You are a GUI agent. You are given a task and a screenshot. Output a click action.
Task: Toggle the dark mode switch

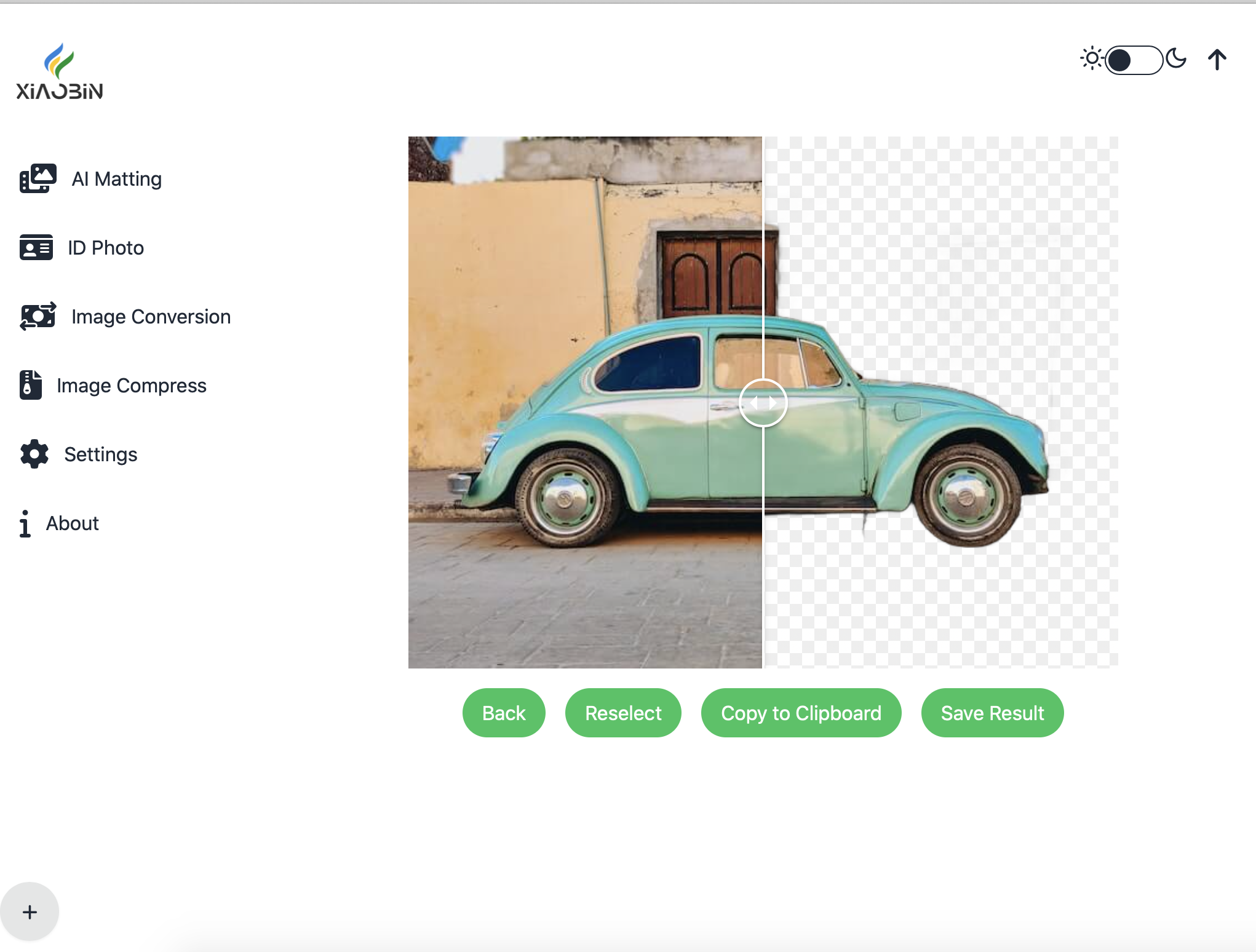click(x=1134, y=60)
